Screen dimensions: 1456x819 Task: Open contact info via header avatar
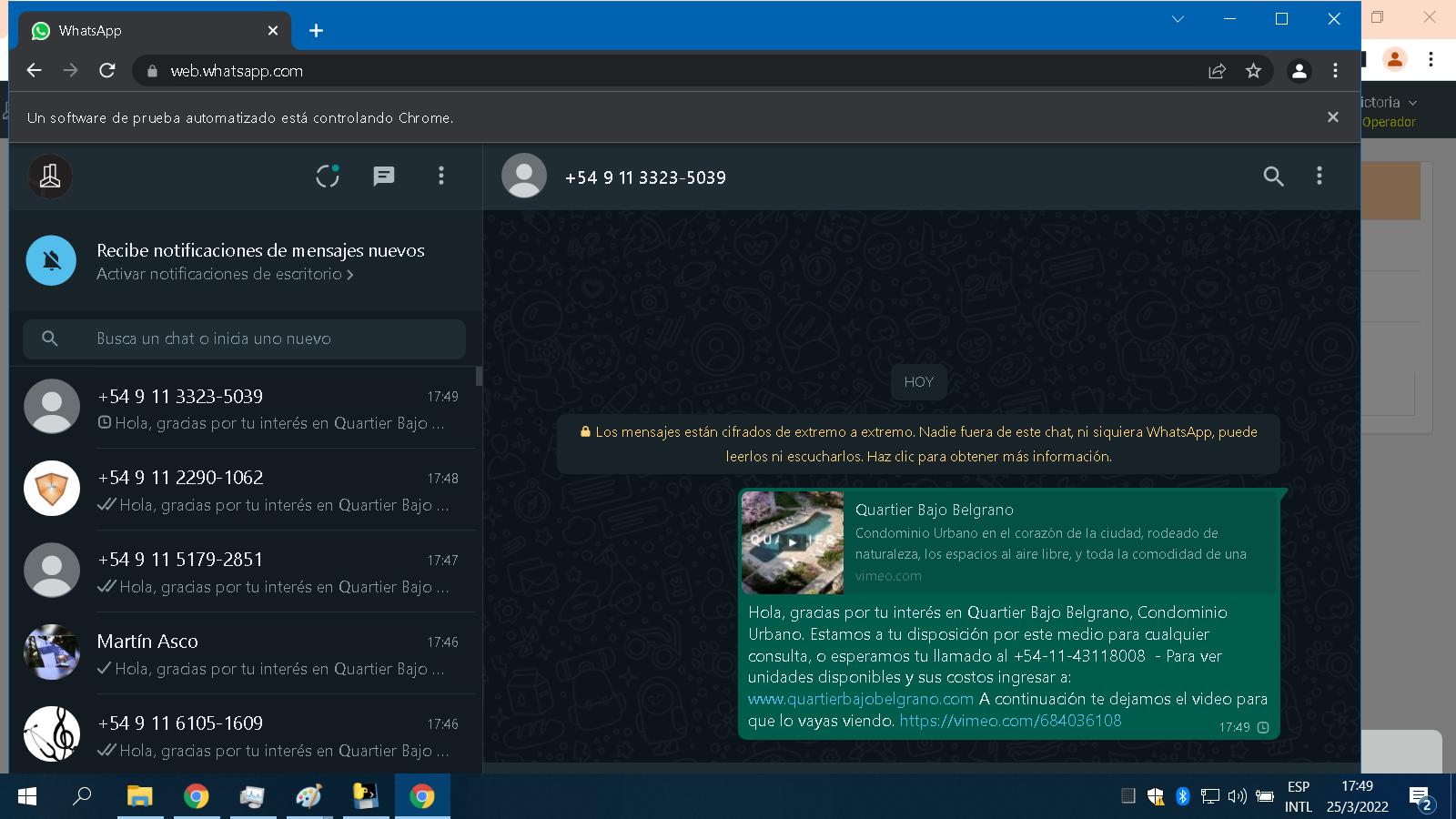pyautogui.click(x=524, y=176)
